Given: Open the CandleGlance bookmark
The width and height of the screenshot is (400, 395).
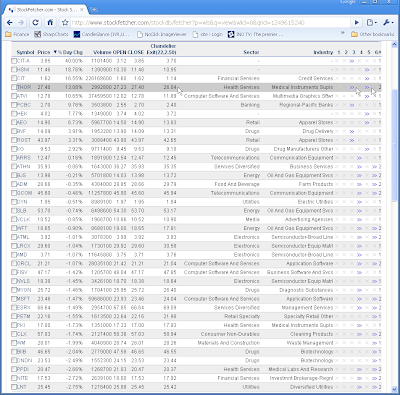Looking at the screenshot, I should [102, 34].
